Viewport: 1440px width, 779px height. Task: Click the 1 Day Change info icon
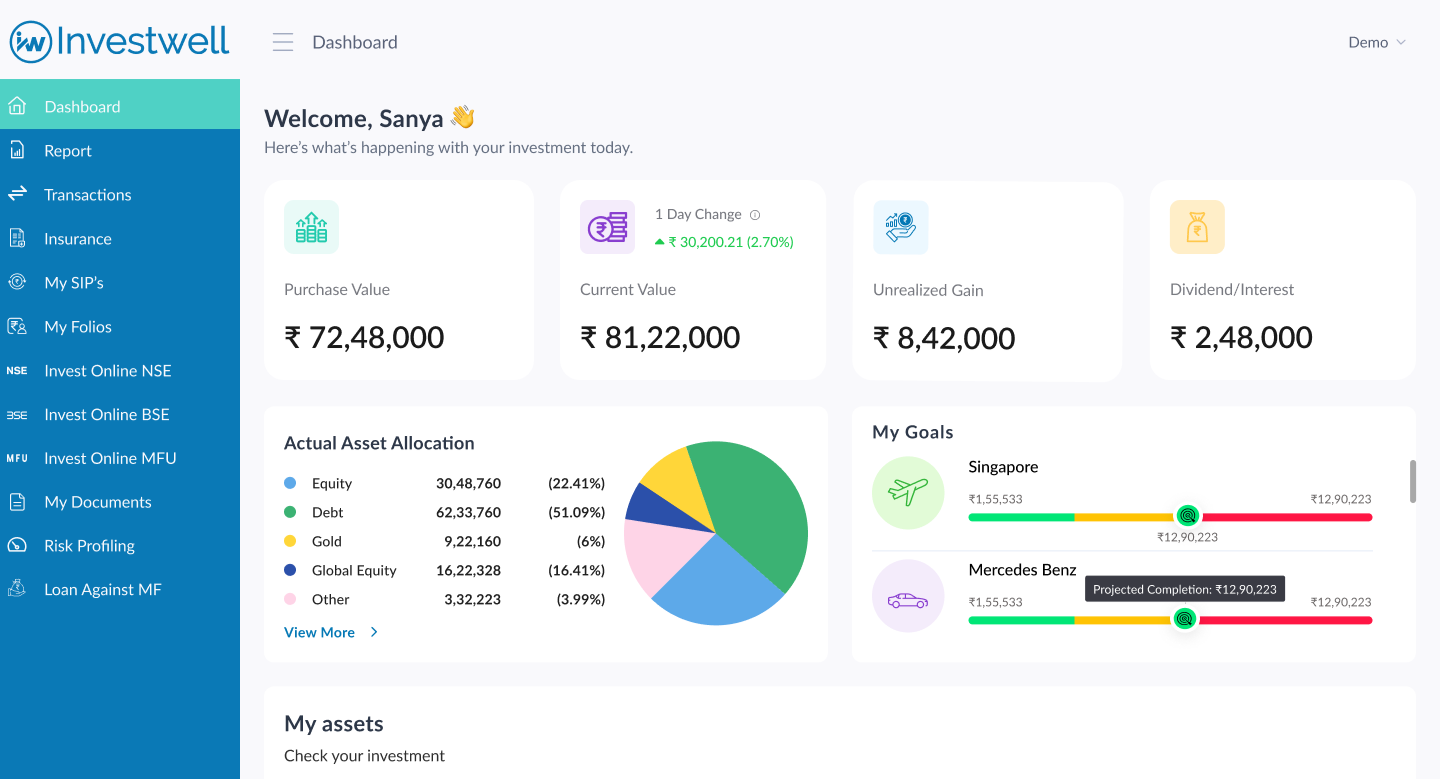754,214
